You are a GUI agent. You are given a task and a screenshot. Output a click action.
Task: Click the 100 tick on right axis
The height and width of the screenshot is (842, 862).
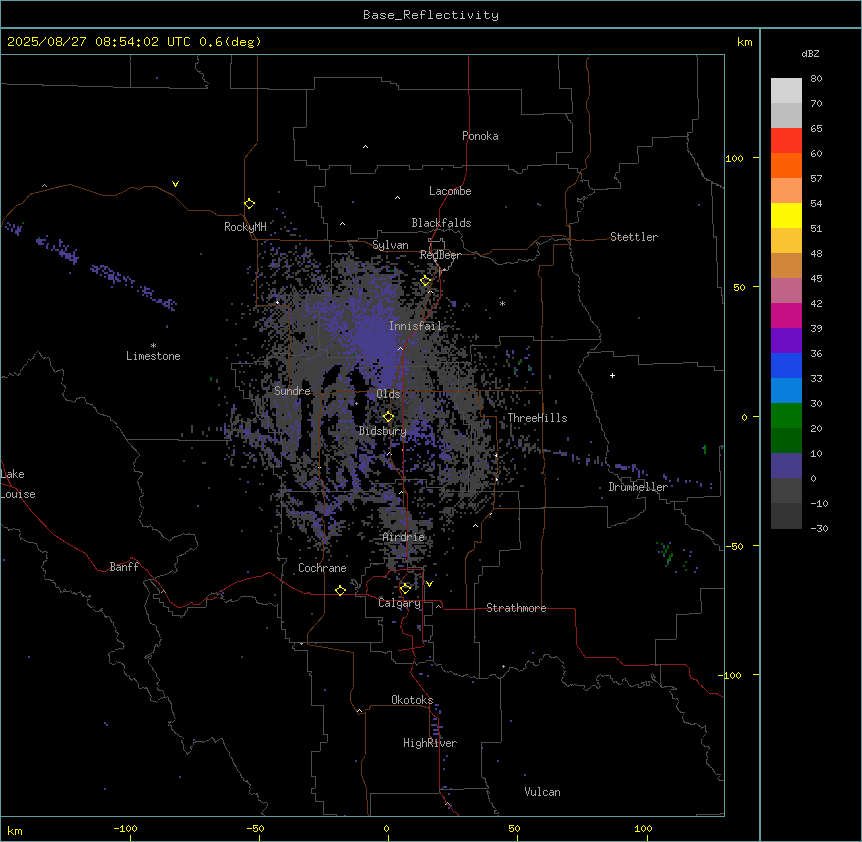(734, 159)
